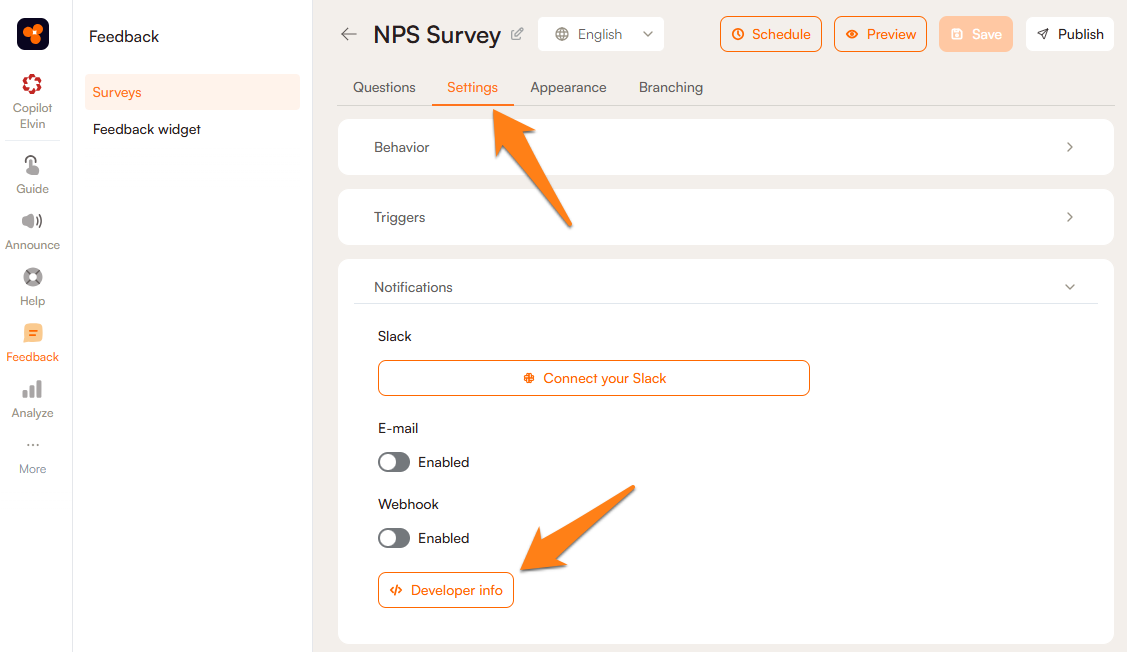Open Copilot Elvin from the sidebar
This screenshot has height=652, width=1127.
pos(33,101)
